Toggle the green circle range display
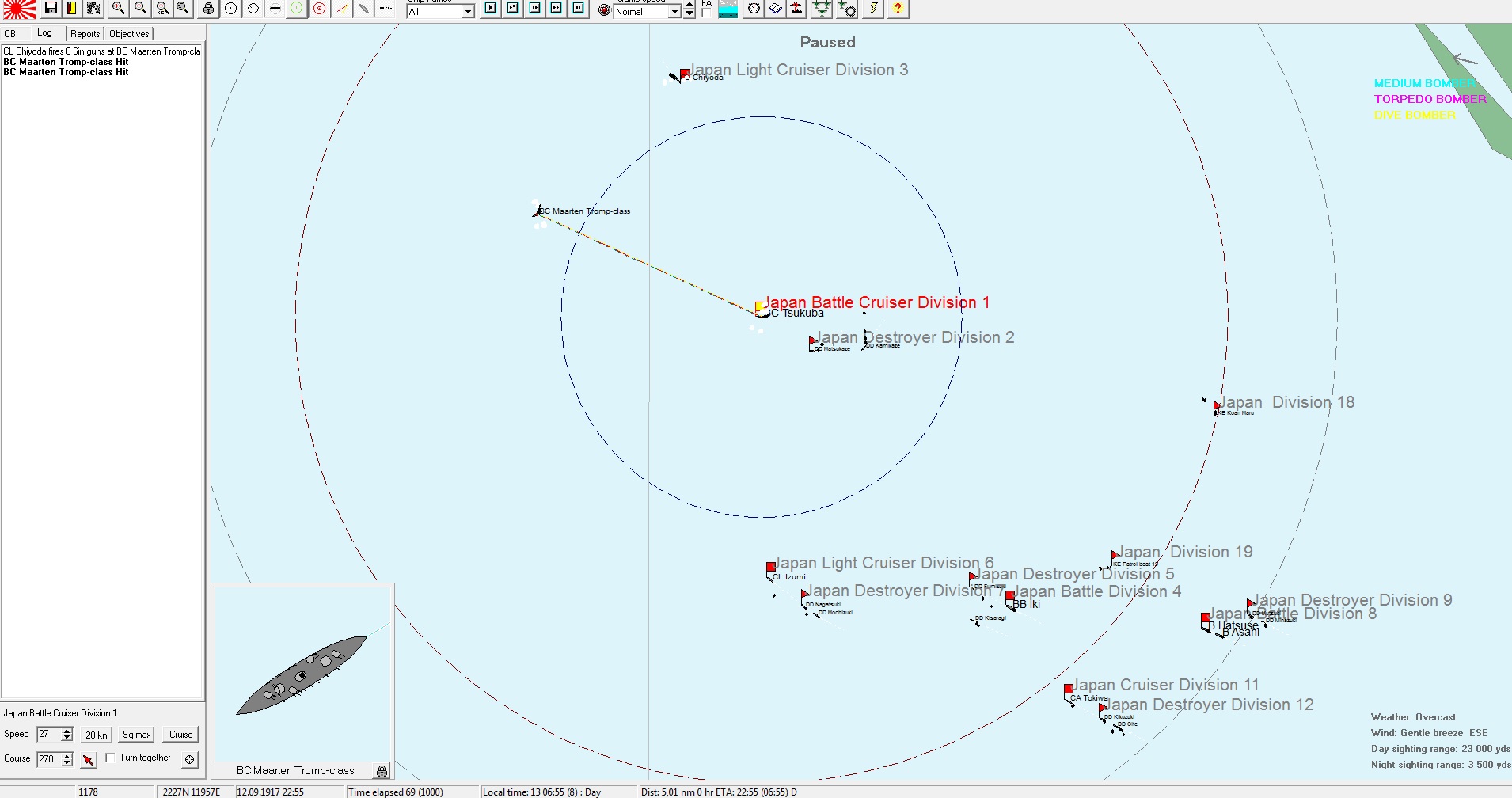This screenshot has height=798, width=1512. (297, 9)
